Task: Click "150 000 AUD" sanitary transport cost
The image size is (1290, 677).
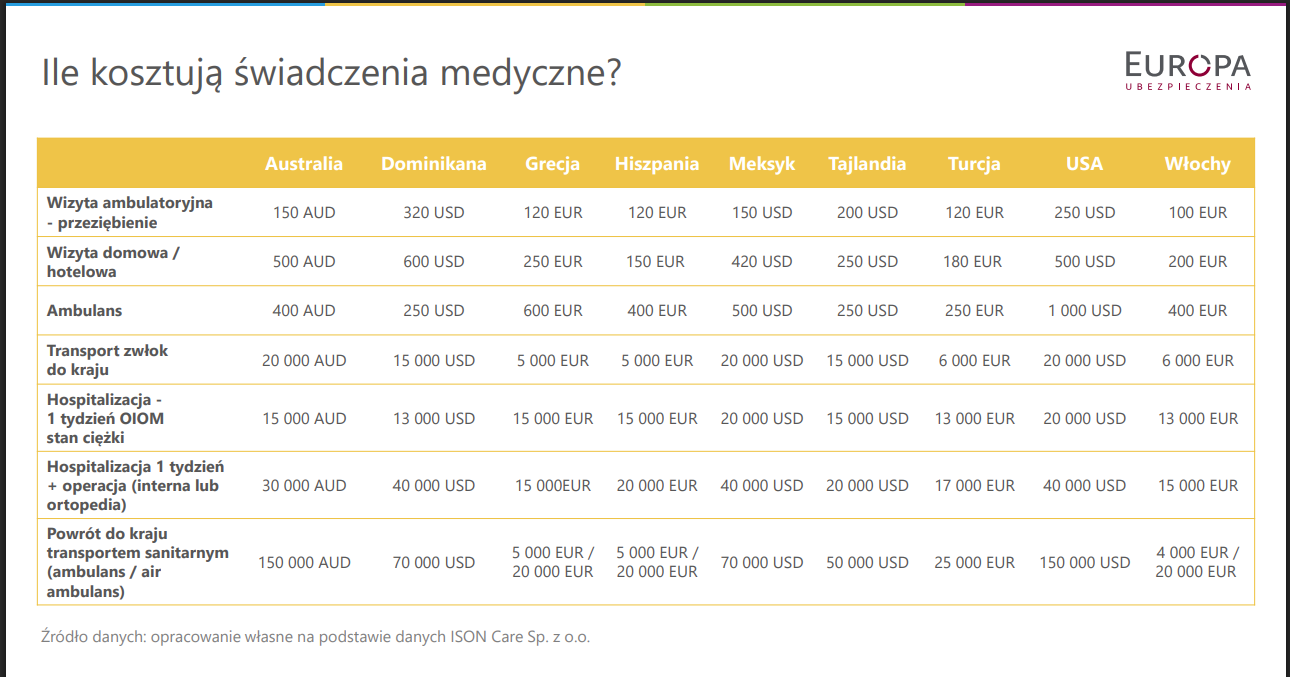Action: (x=304, y=562)
